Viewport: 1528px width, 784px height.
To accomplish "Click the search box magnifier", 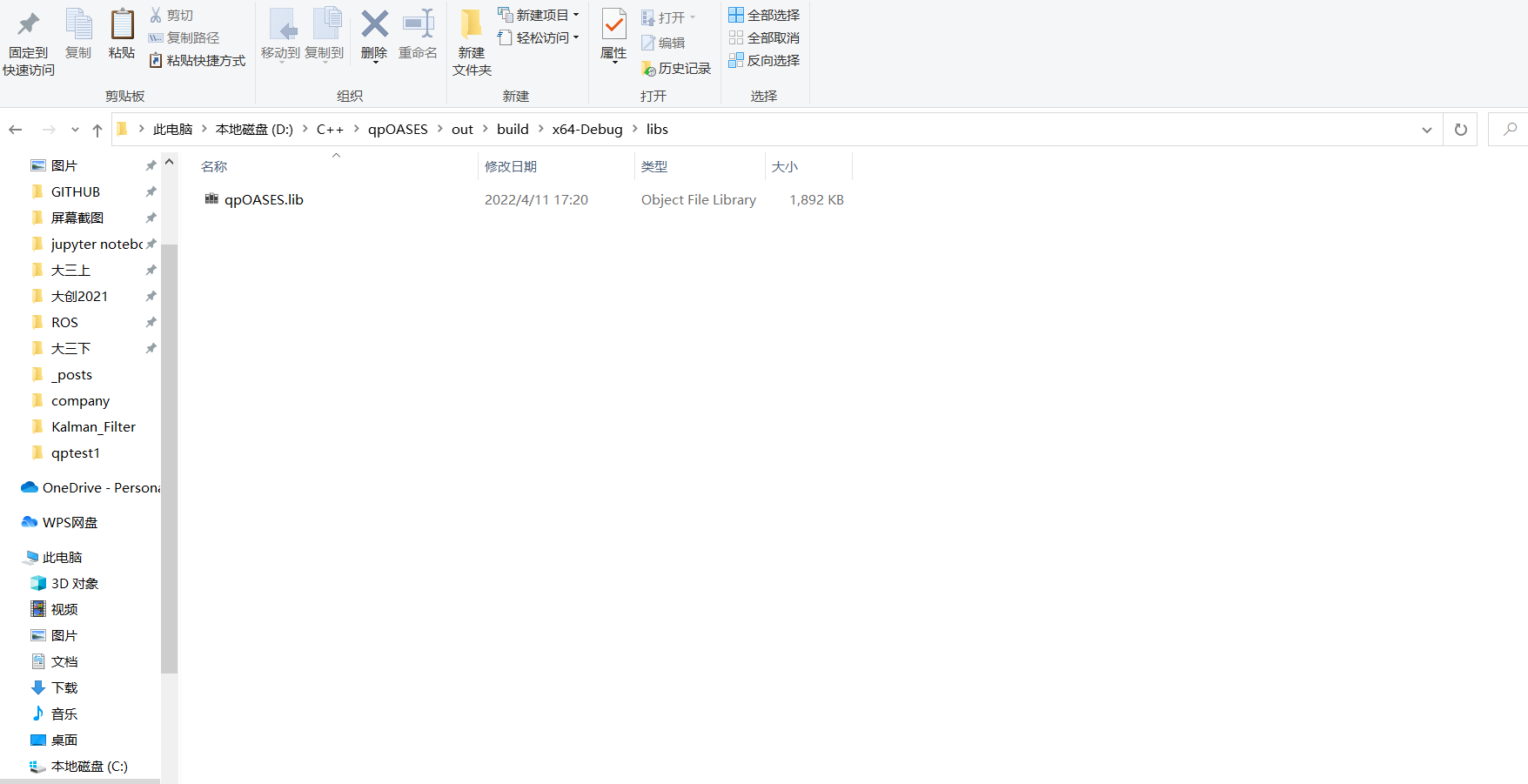I will (x=1510, y=129).
